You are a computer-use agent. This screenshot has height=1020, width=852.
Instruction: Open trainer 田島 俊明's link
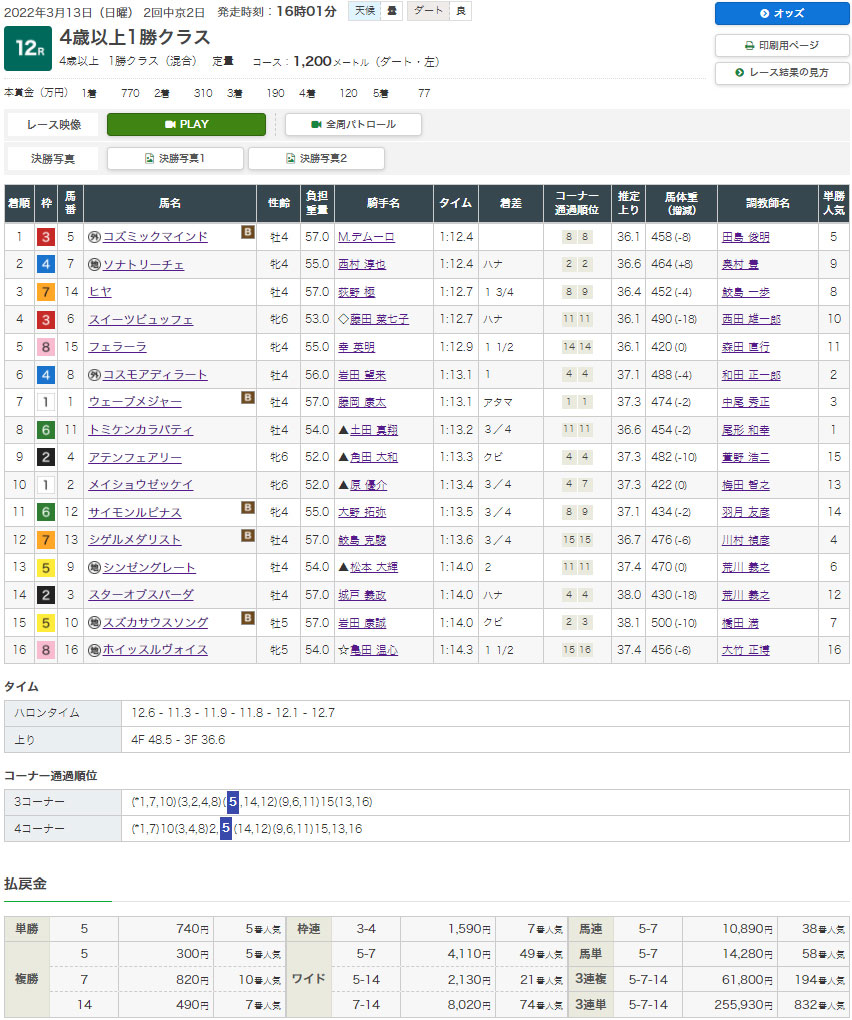(745, 237)
